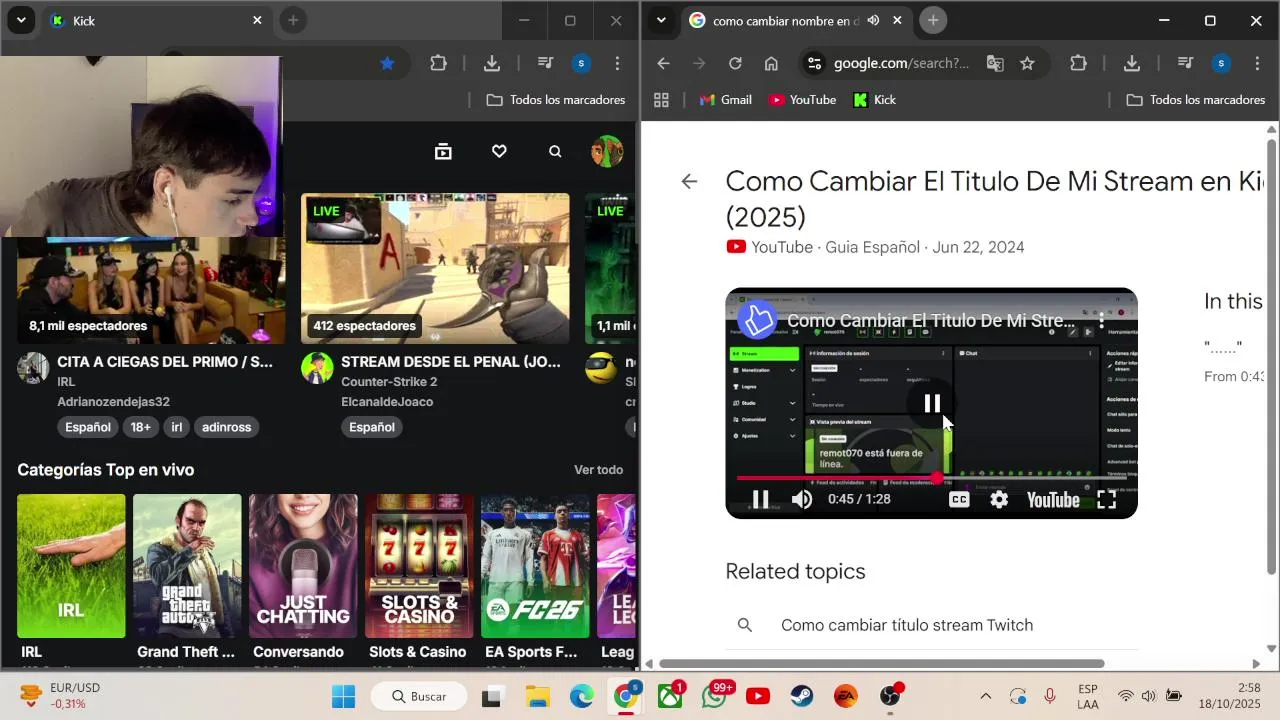Open YouTube bookmark in bookmarks bar
Screen dimensions: 1280x720
(x=802, y=100)
